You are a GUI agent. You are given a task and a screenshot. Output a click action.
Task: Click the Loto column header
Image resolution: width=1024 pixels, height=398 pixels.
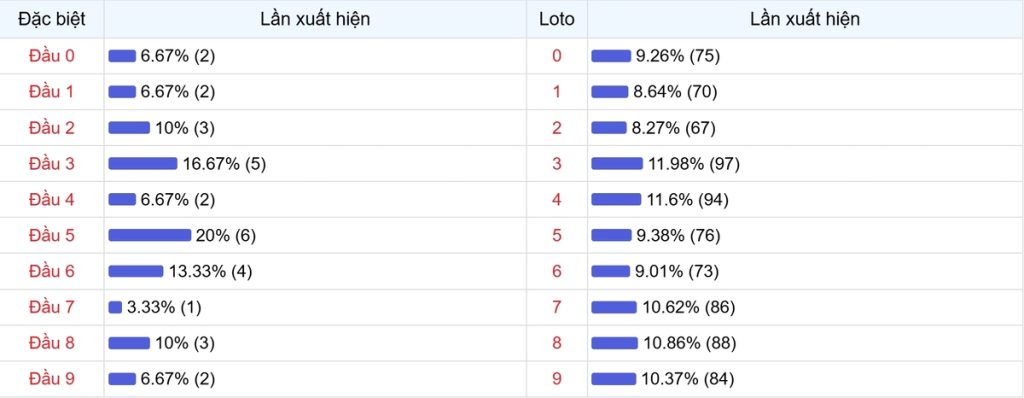pyautogui.click(x=557, y=19)
